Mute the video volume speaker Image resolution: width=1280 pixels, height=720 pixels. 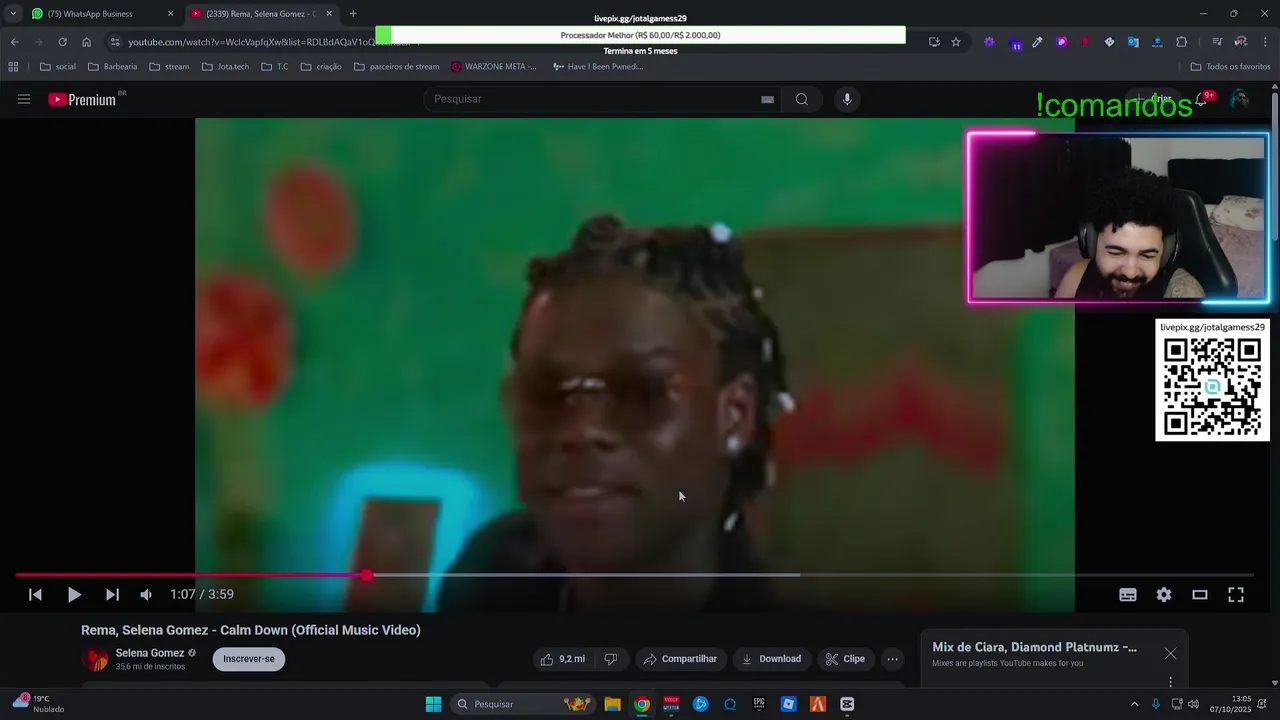tap(146, 594)
